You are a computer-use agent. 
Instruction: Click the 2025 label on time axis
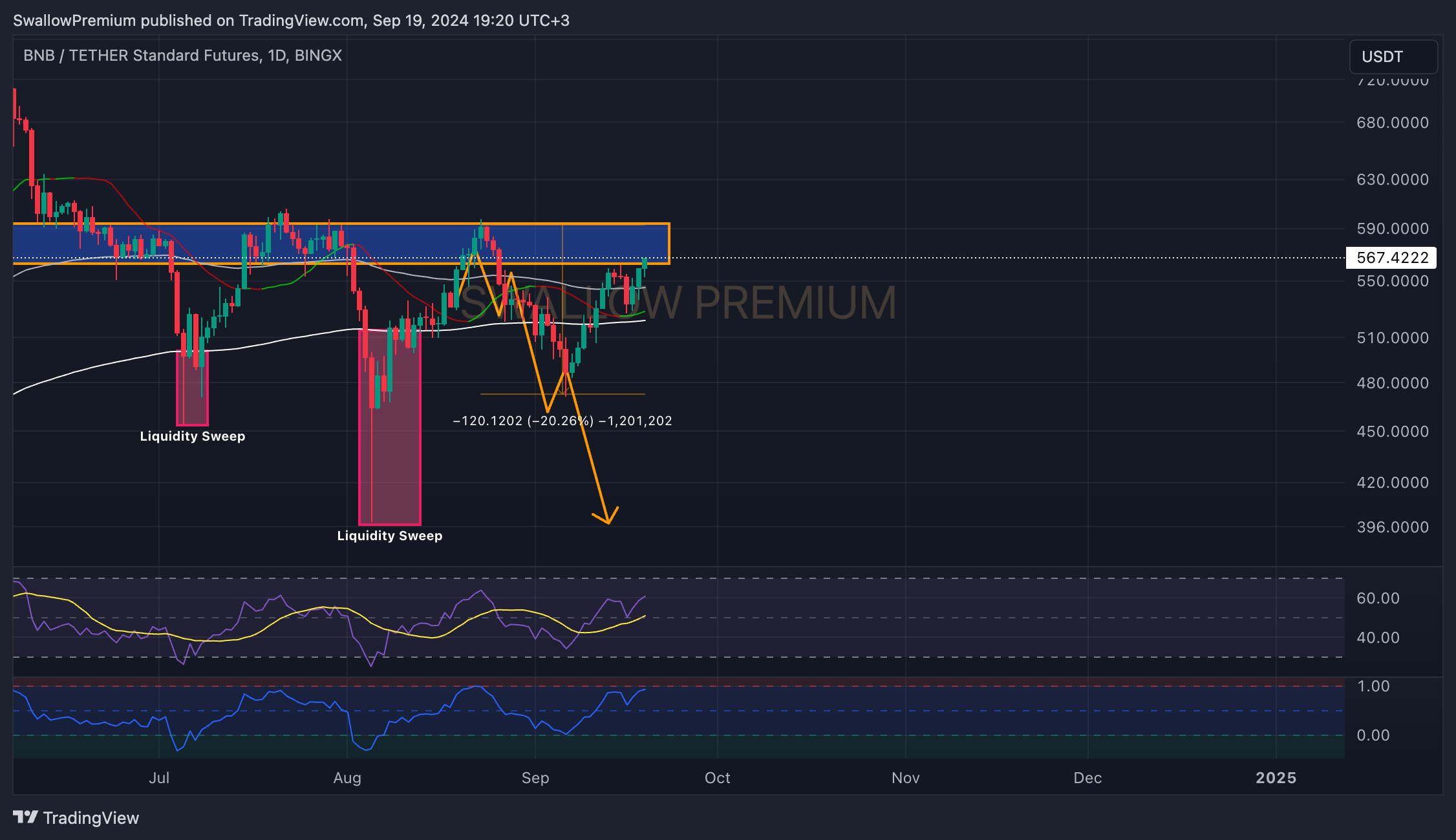pyautogui.click(x=1276, y=778)
